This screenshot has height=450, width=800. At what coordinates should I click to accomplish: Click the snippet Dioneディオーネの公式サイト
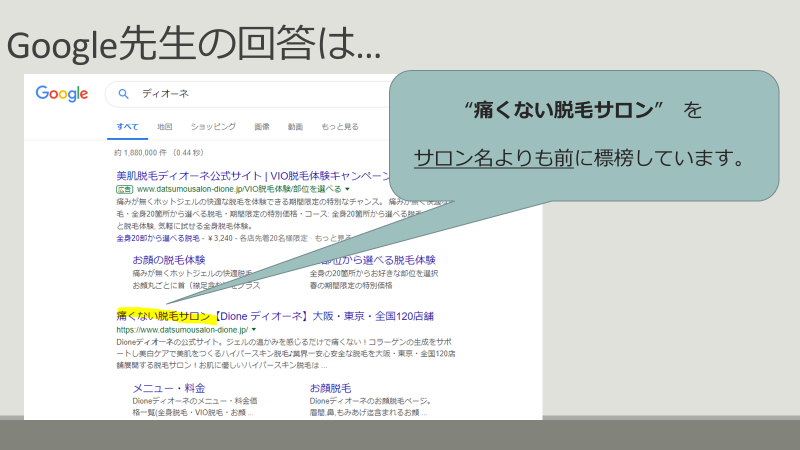click(x=169, y=342)
